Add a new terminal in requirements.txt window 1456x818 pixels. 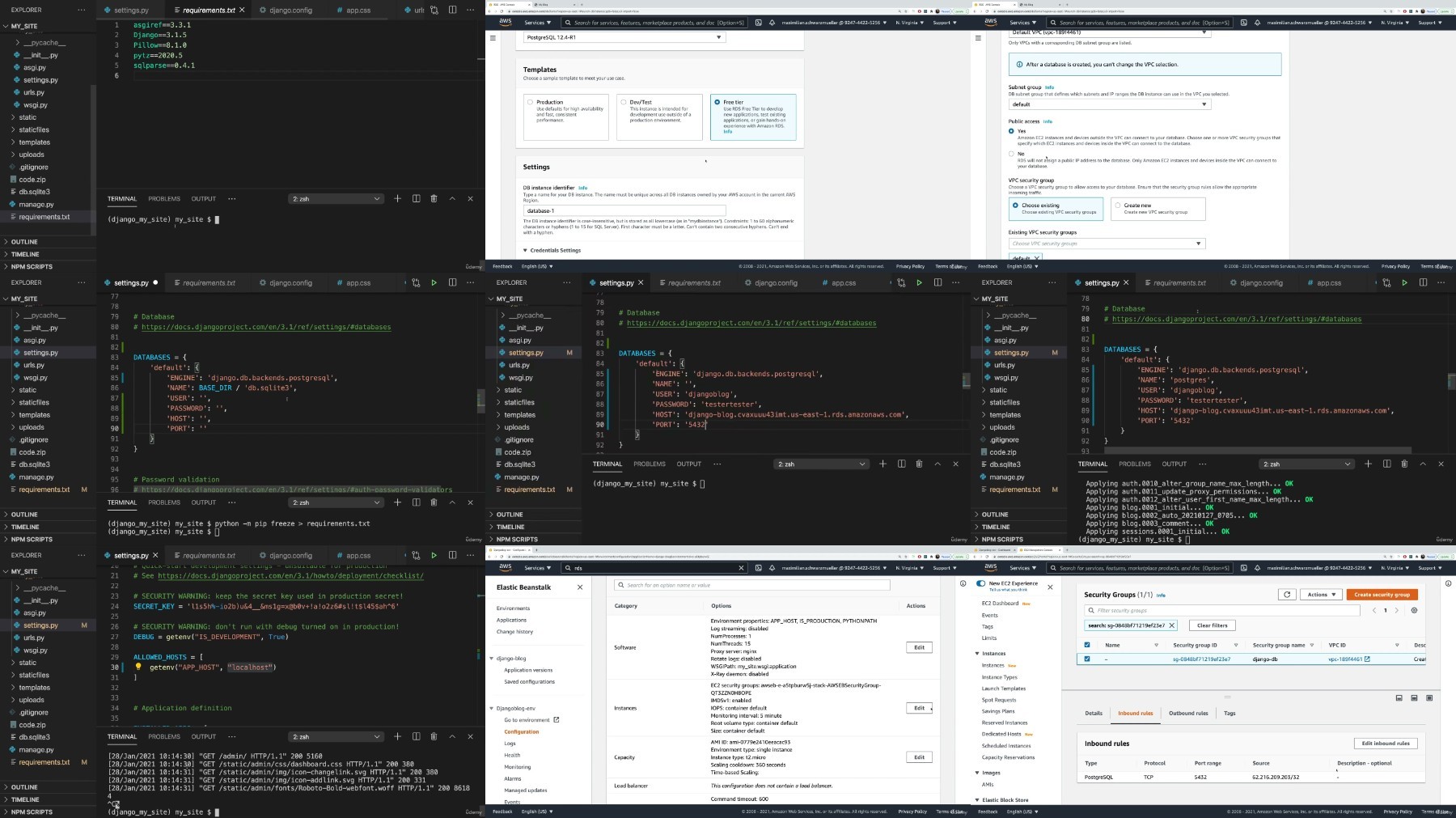point(397,198)
